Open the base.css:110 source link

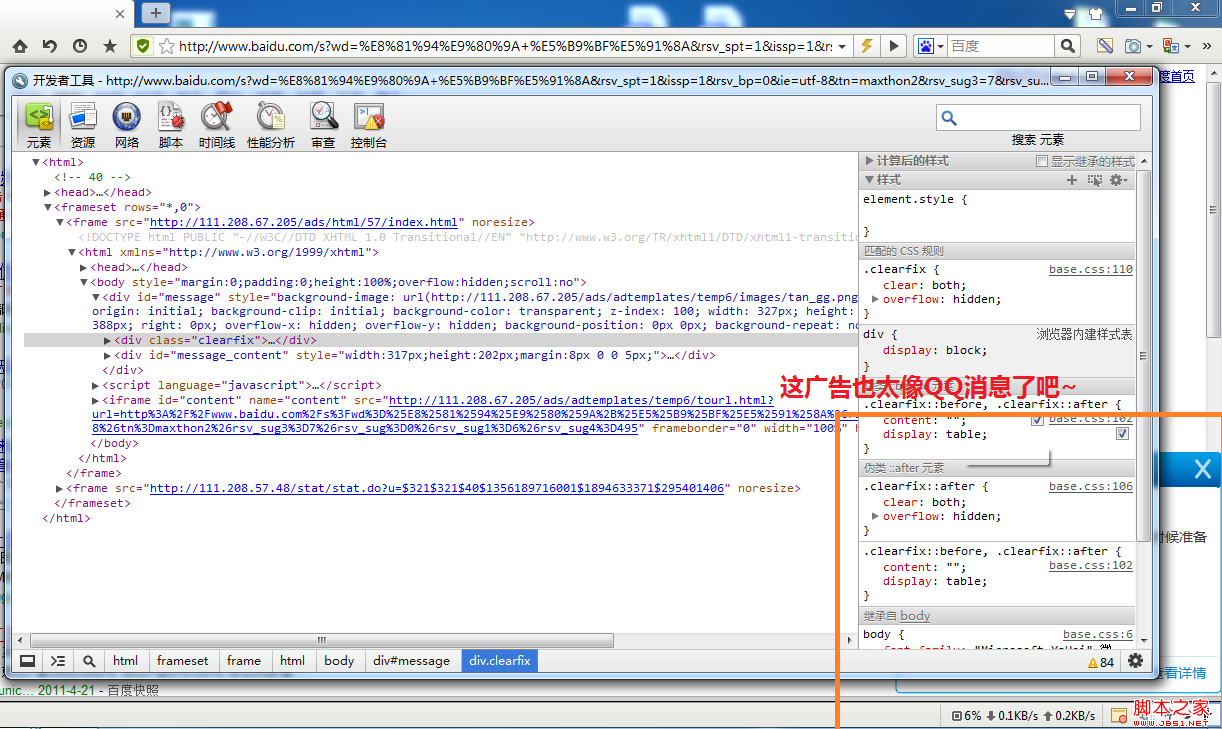(x=1090, y=270)
